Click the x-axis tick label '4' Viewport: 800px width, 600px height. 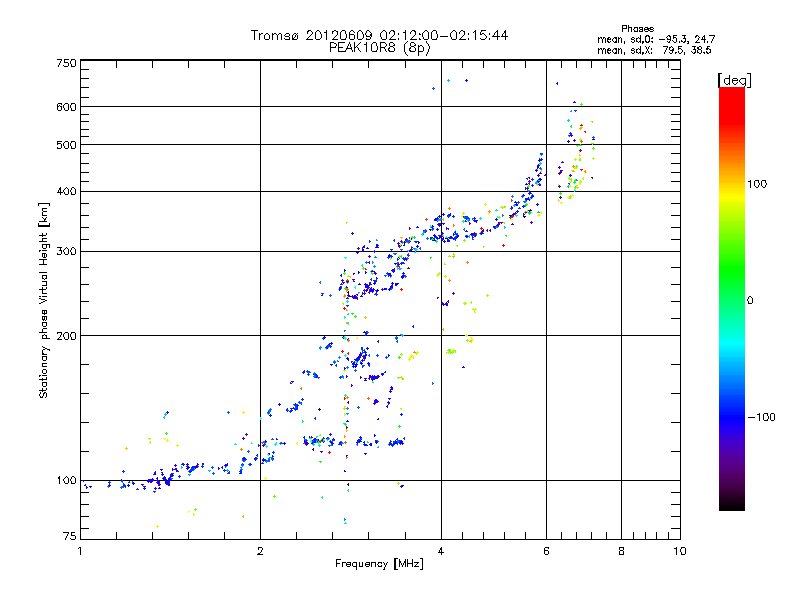[x=441, y=551]
